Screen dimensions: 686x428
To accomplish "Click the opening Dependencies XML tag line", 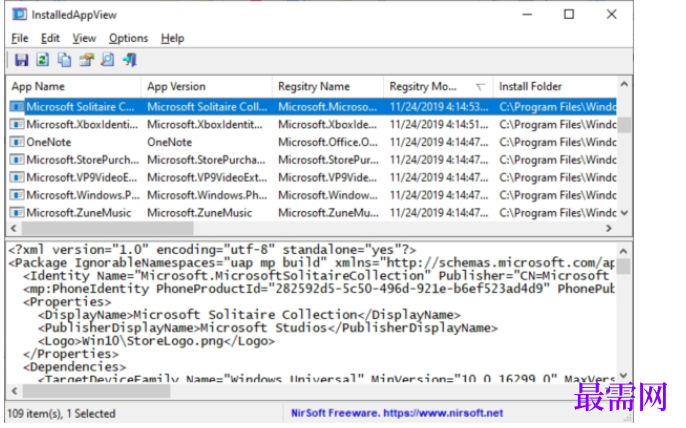I will click(75, 367).
